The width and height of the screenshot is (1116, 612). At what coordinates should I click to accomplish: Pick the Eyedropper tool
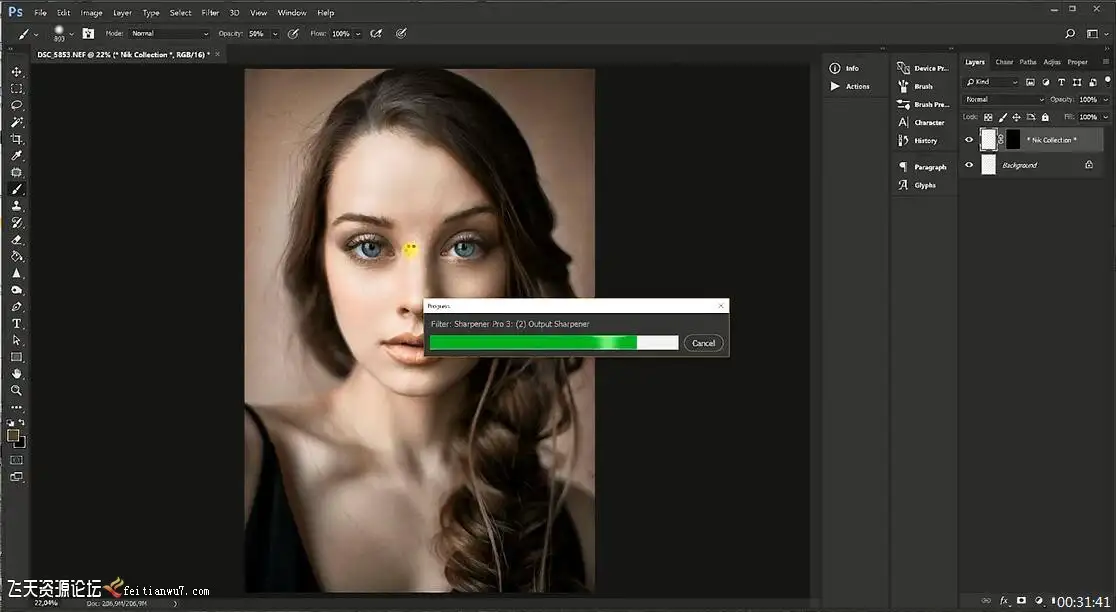pos(17,156)
